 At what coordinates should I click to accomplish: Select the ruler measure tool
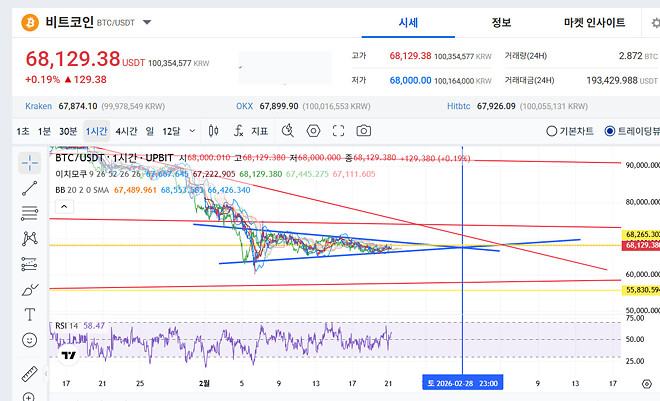point(30,373)
